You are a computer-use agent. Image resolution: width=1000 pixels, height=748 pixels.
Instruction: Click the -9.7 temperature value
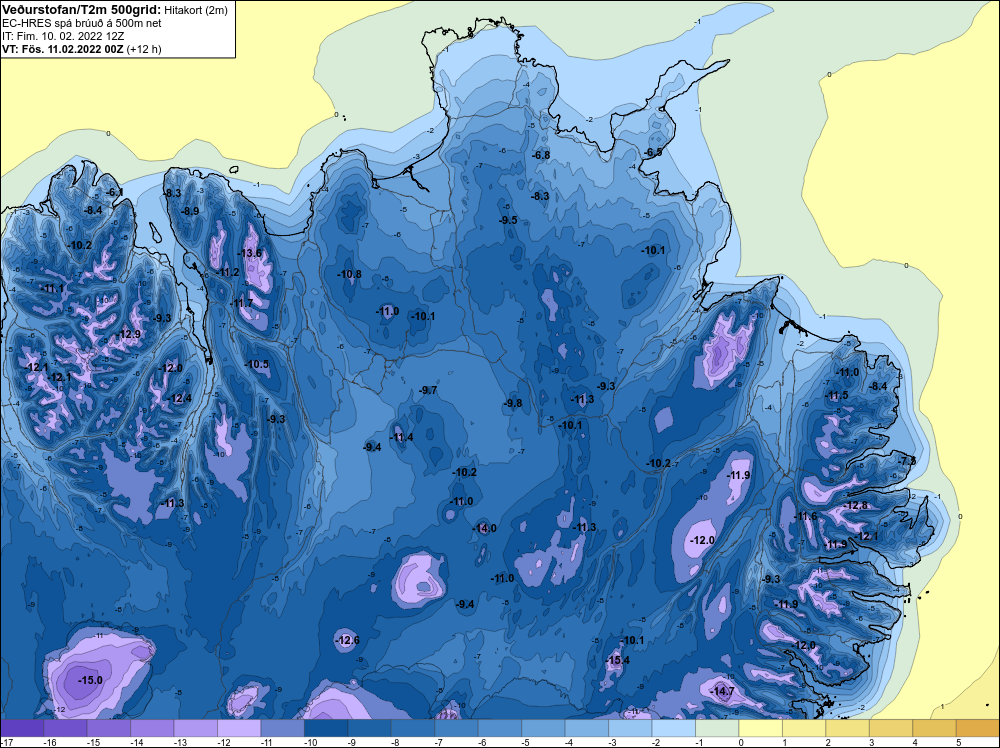(428, 390)
